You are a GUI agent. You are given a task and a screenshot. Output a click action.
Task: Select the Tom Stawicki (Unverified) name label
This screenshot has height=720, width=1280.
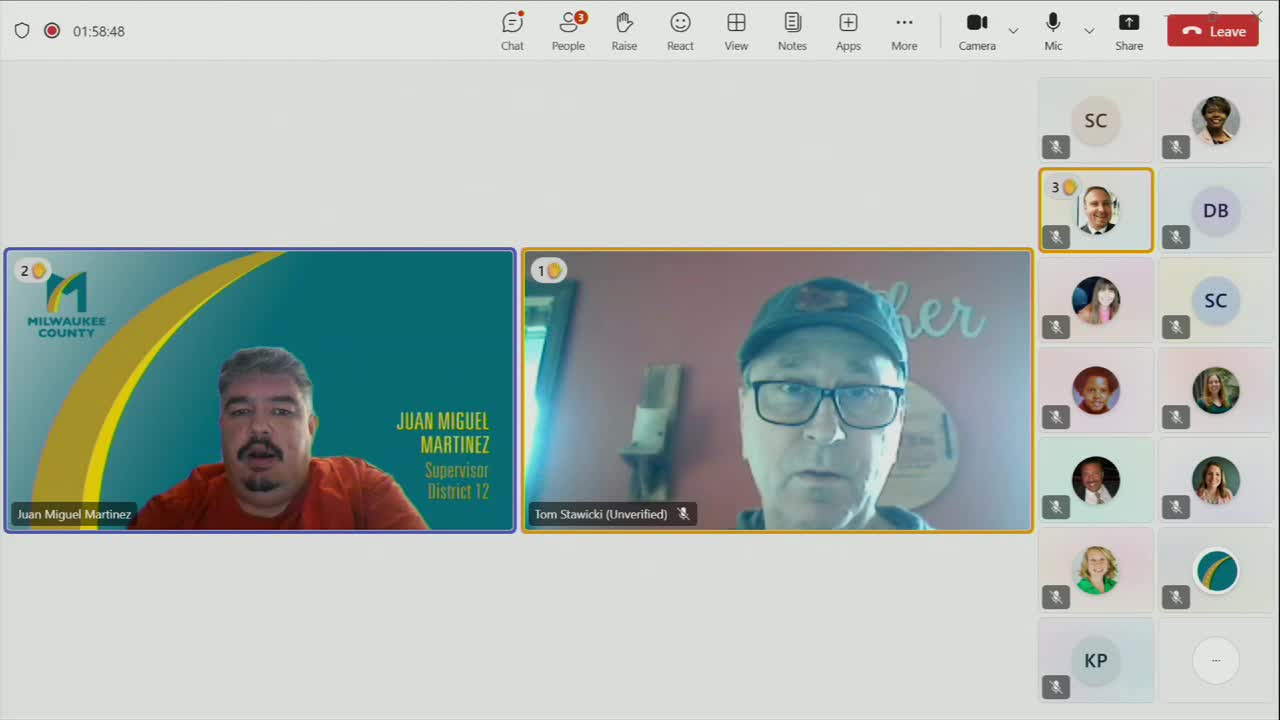pos(601,514)
